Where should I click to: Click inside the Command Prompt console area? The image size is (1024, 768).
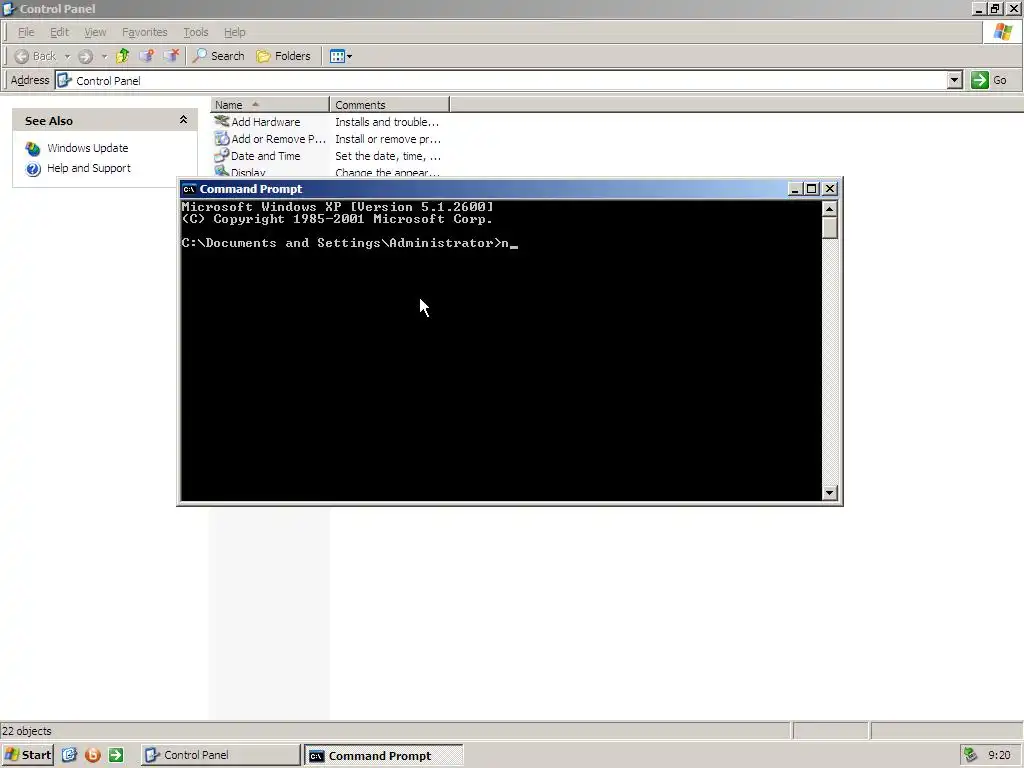(x=501, y=351)
